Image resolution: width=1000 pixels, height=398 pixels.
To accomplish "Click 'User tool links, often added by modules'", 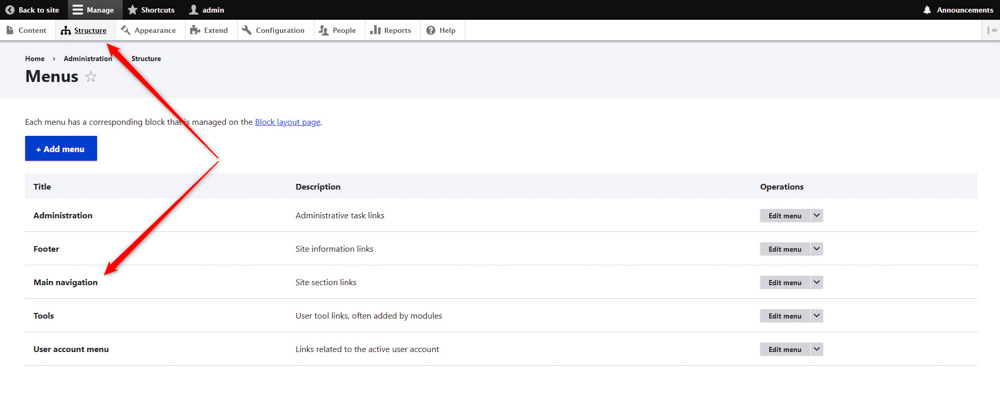I will click(369, 316).
